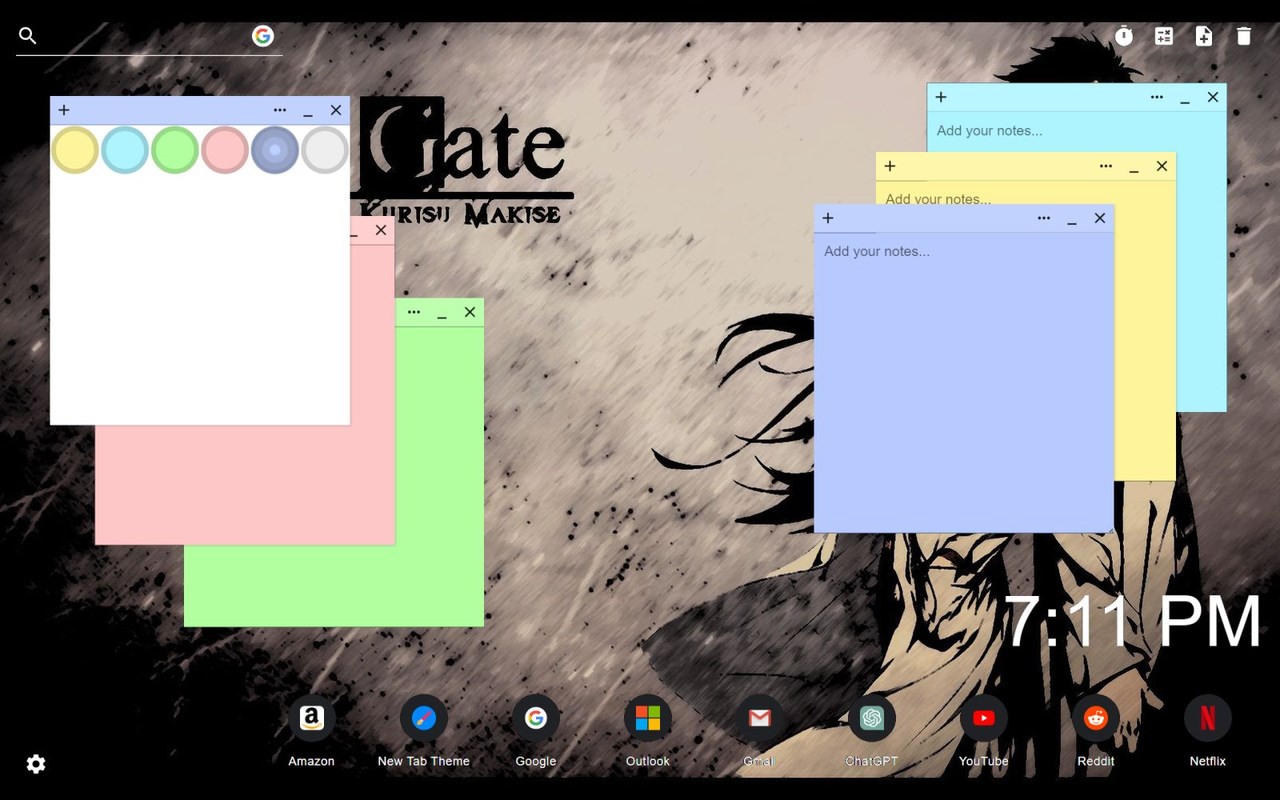Image resolution: width=1280 pixels, height=800 pixels.
Task: Close the purple note
Action: coord(1100,218)
